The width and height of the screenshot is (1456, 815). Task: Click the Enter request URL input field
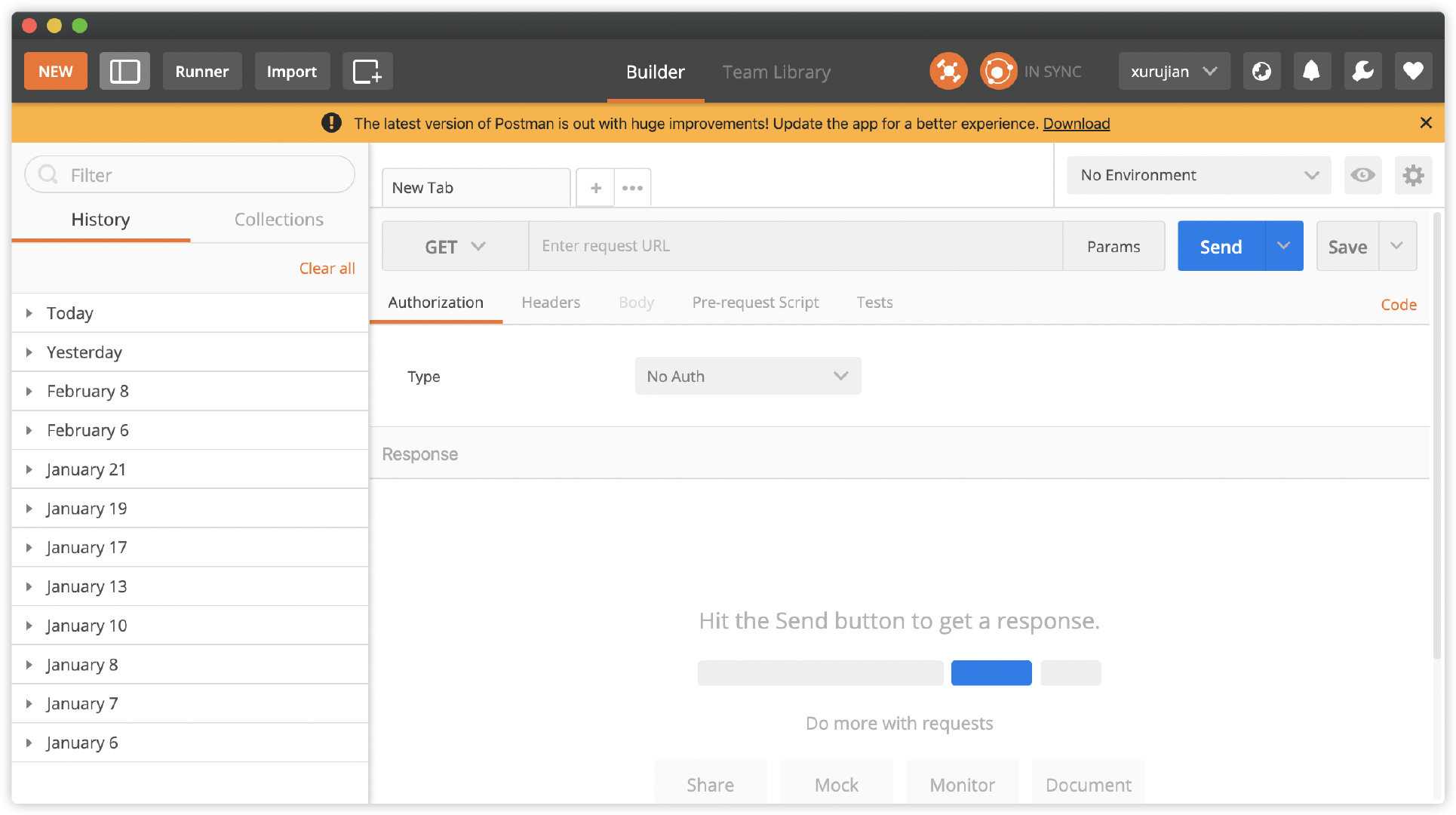(796, 246)
